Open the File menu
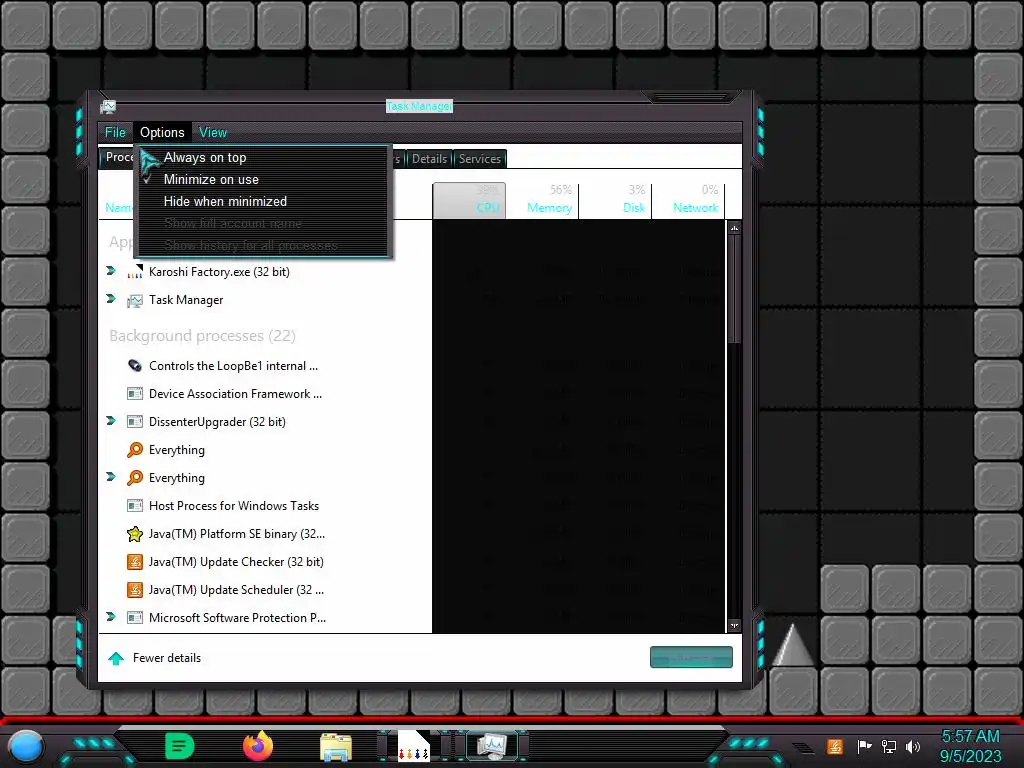 click(116, 133)
